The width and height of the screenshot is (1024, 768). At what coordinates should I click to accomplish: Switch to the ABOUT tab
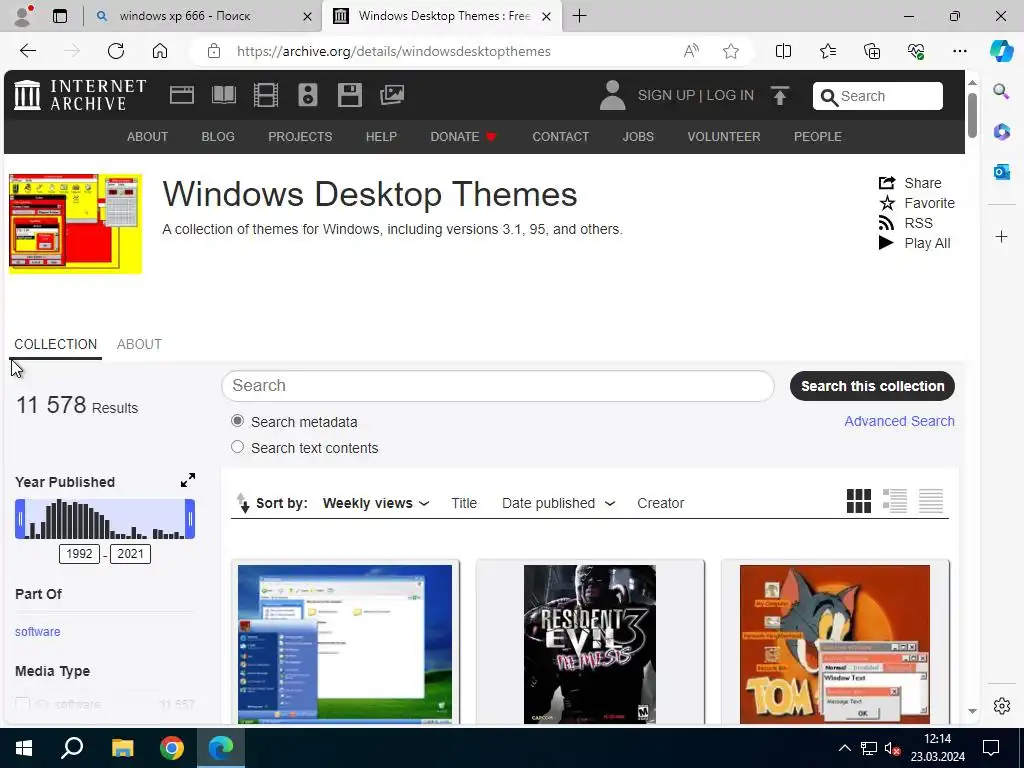(139, 344)
